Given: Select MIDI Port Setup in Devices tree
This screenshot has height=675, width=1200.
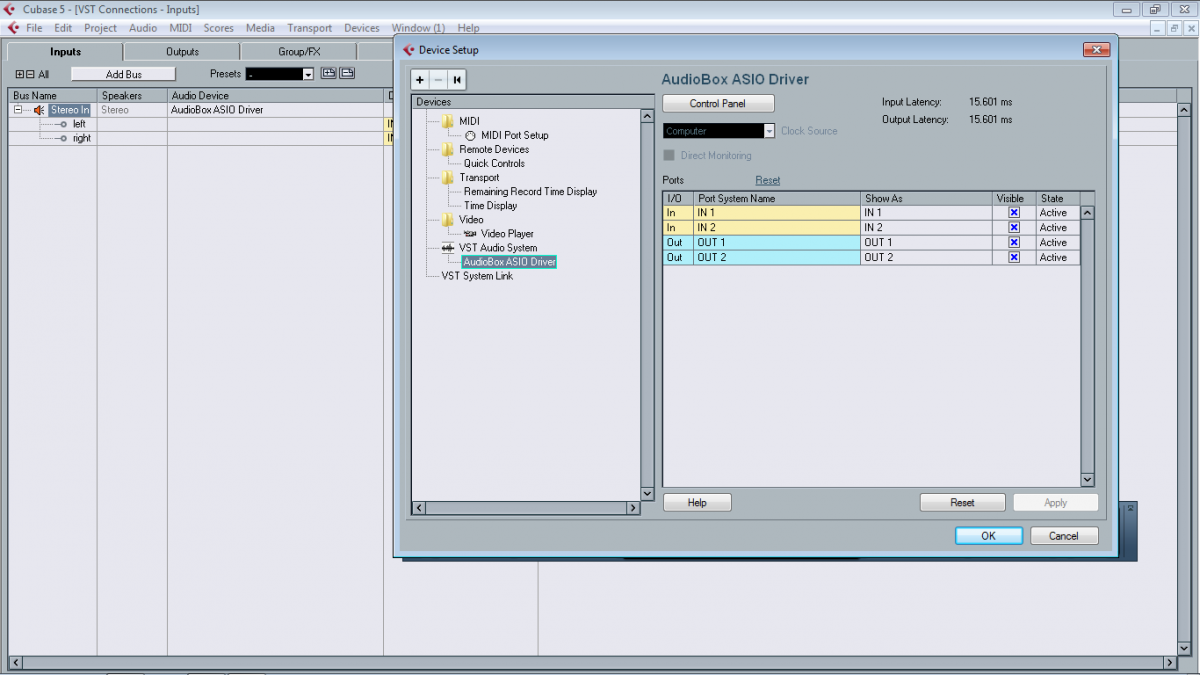Looking at the screenshot, I should [x=514, y=136].
